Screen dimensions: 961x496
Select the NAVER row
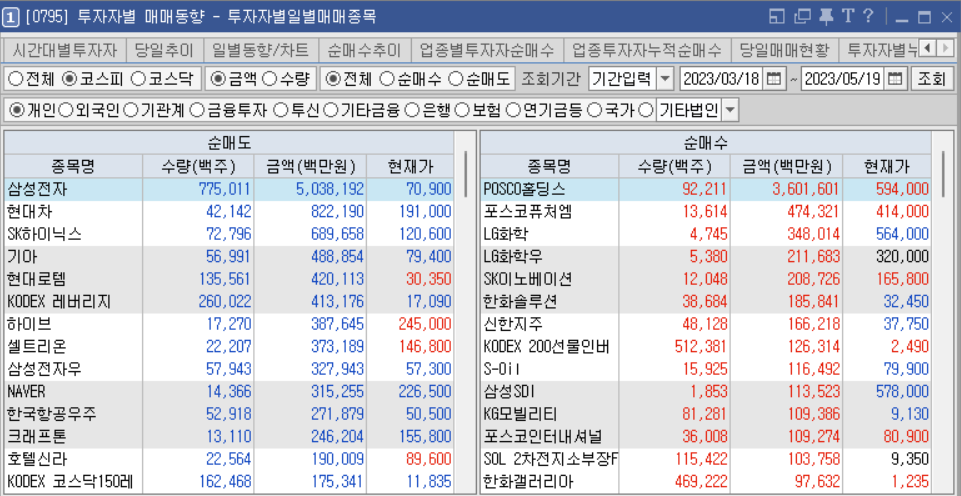[x=229, y=392]
